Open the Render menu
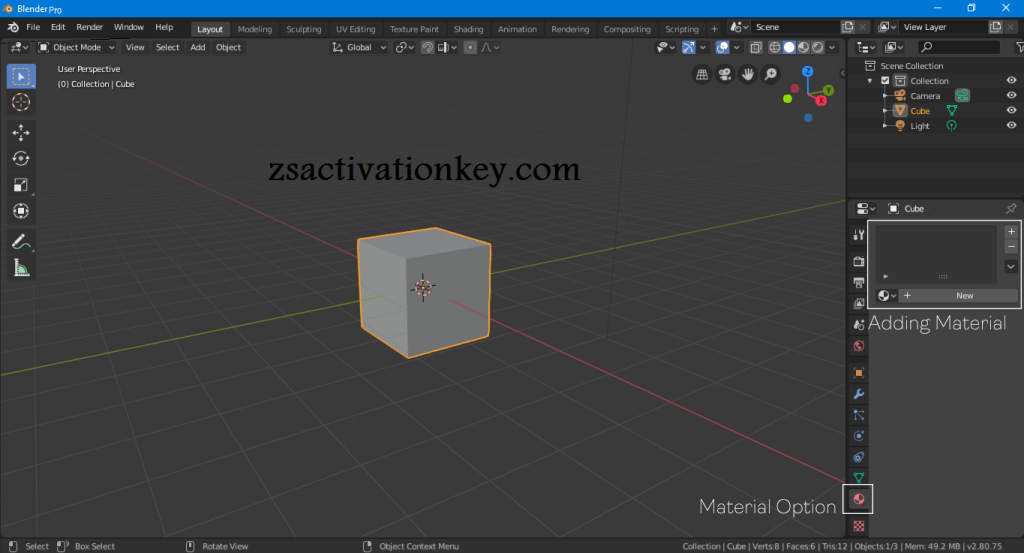 (89, 27)
